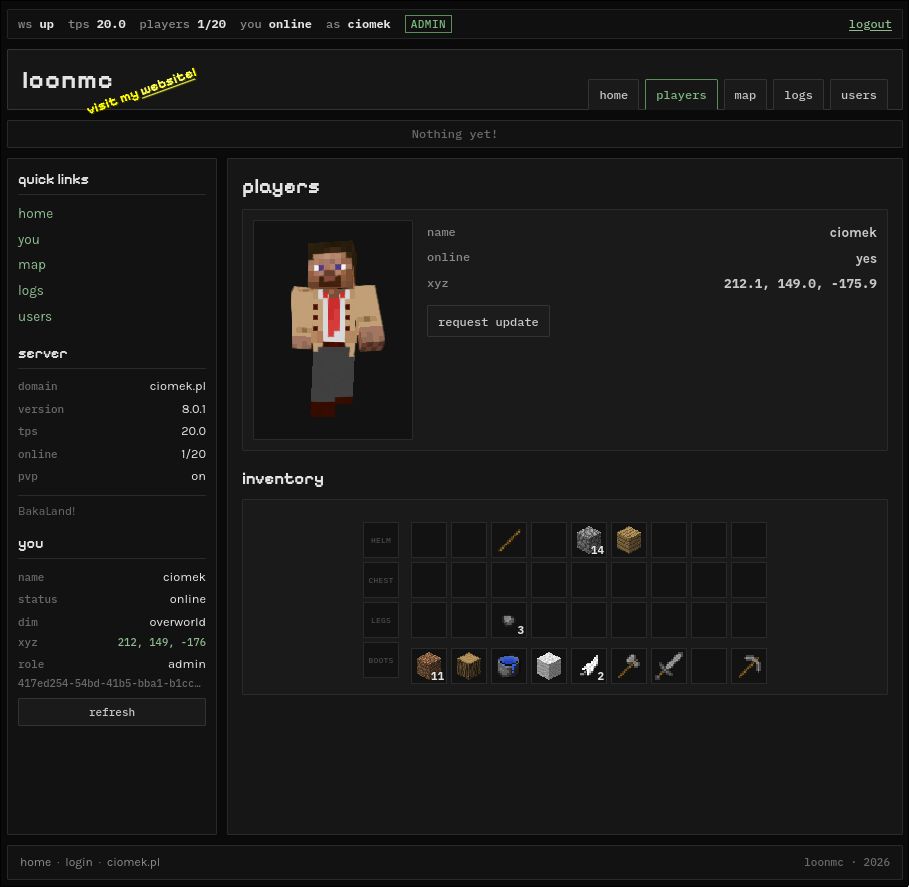The width and height of the screenshot is (909, 887).
Task: Click the dim value overworld
Action: click(177, 622)
